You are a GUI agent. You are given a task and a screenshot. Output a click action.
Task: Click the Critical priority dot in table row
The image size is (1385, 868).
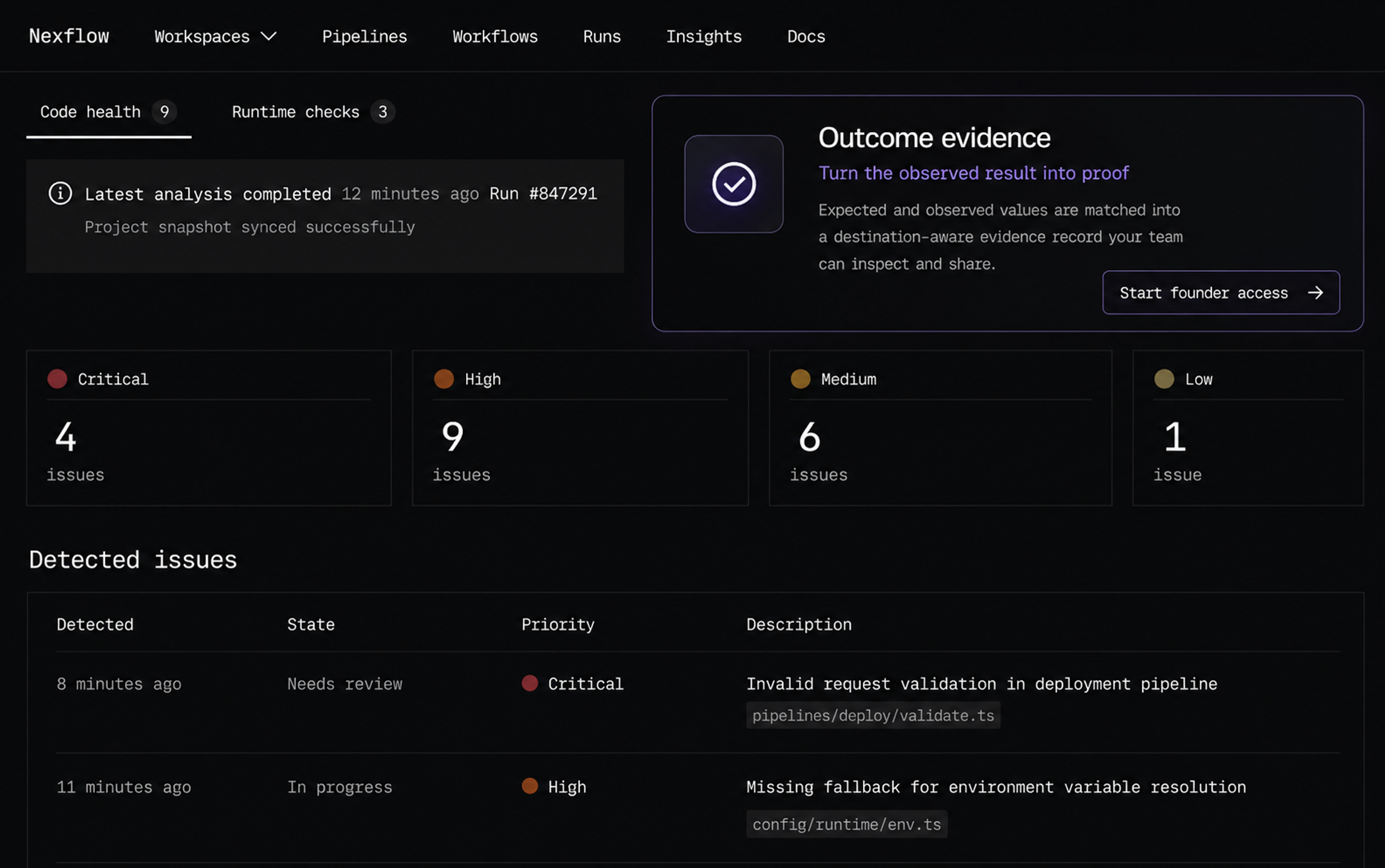(x=529, y=683)
